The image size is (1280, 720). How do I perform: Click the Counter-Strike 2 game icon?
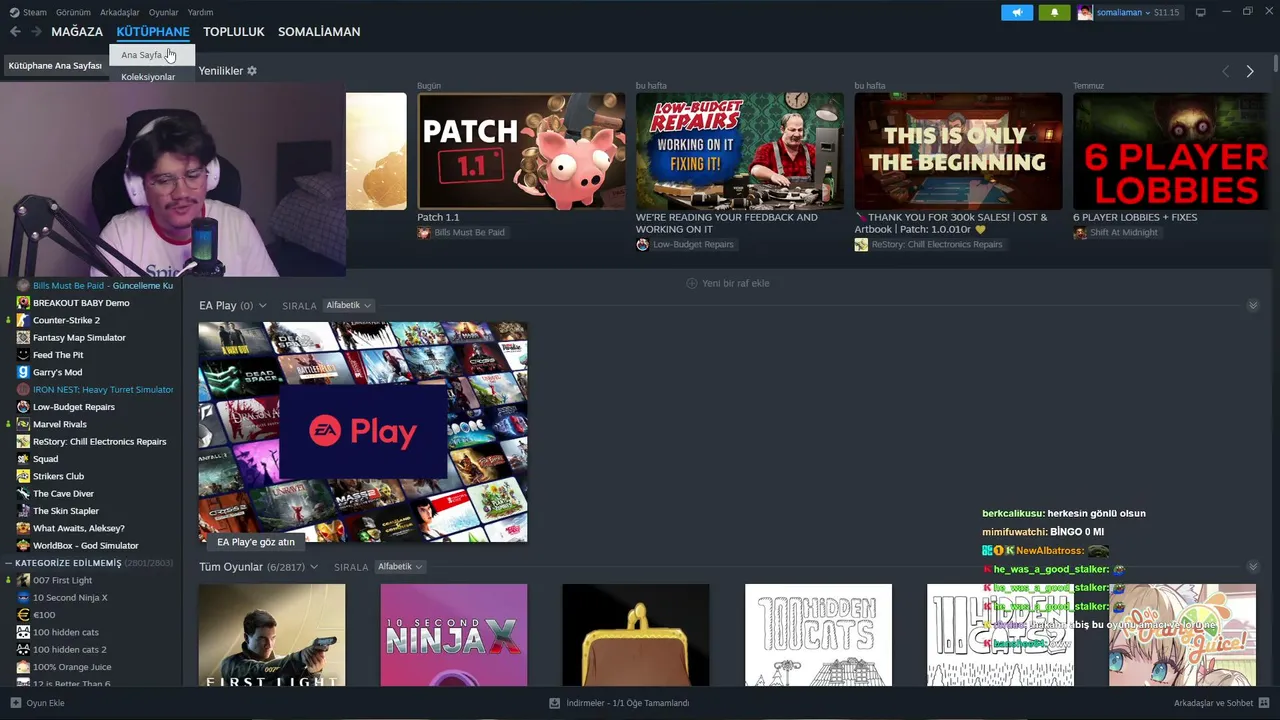[x=23, y=320]
